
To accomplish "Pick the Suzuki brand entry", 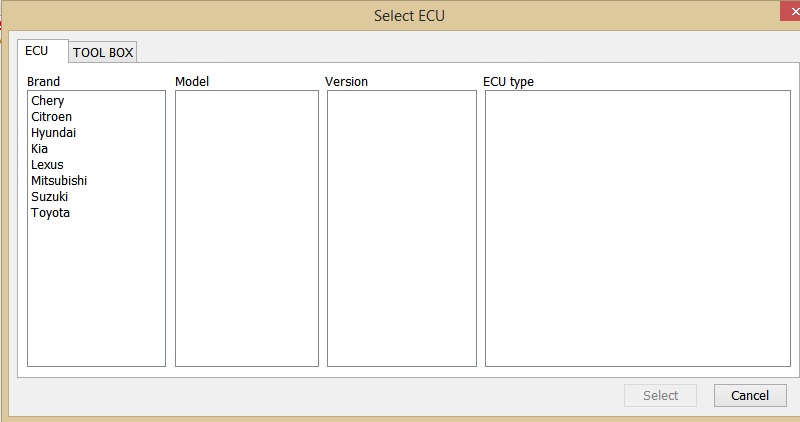I will point(49,197).
